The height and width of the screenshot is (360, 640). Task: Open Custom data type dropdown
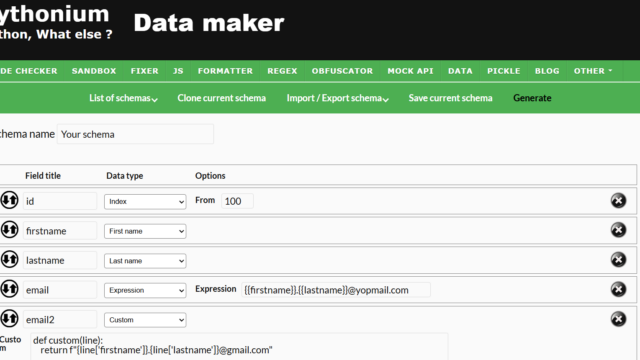145,320
